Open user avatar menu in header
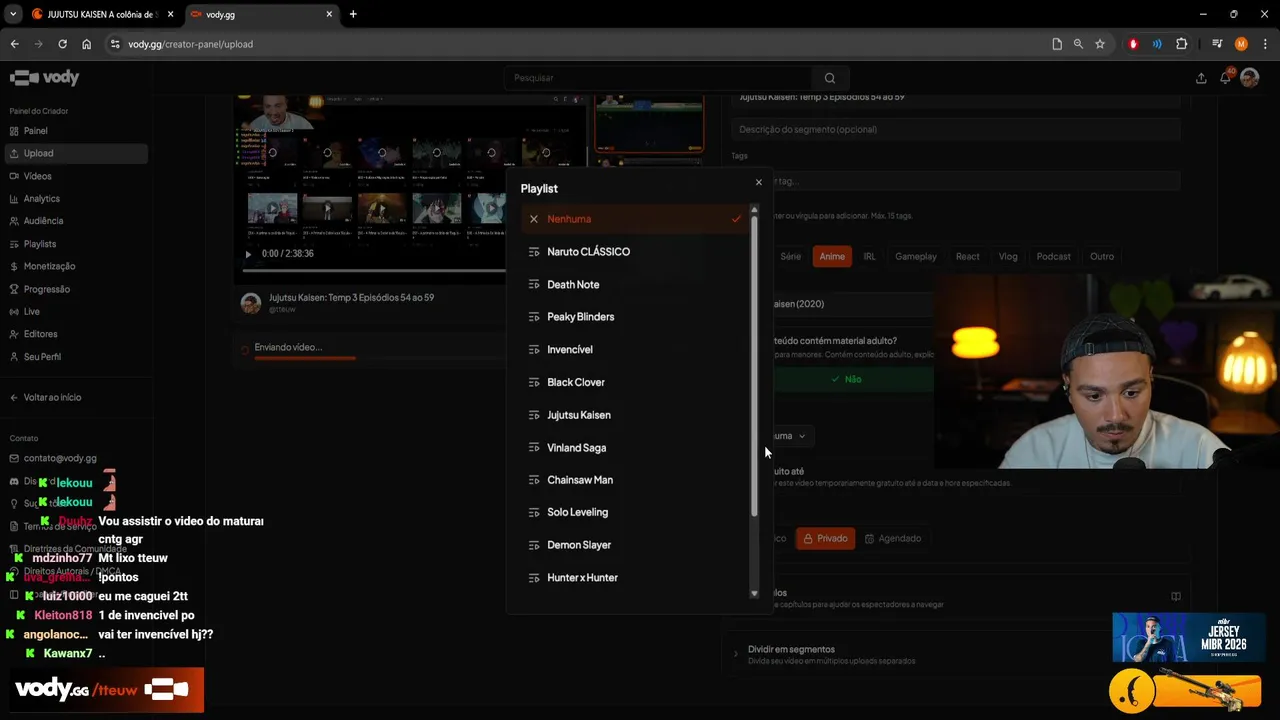Image resolution: width=1280 pixels, height=720 pixels. coord(1249,78)
